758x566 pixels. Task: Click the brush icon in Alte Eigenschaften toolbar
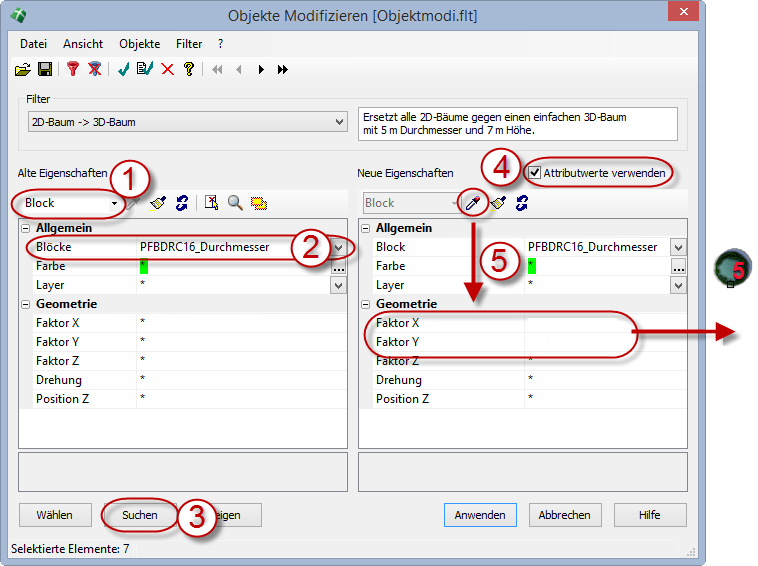158,203
